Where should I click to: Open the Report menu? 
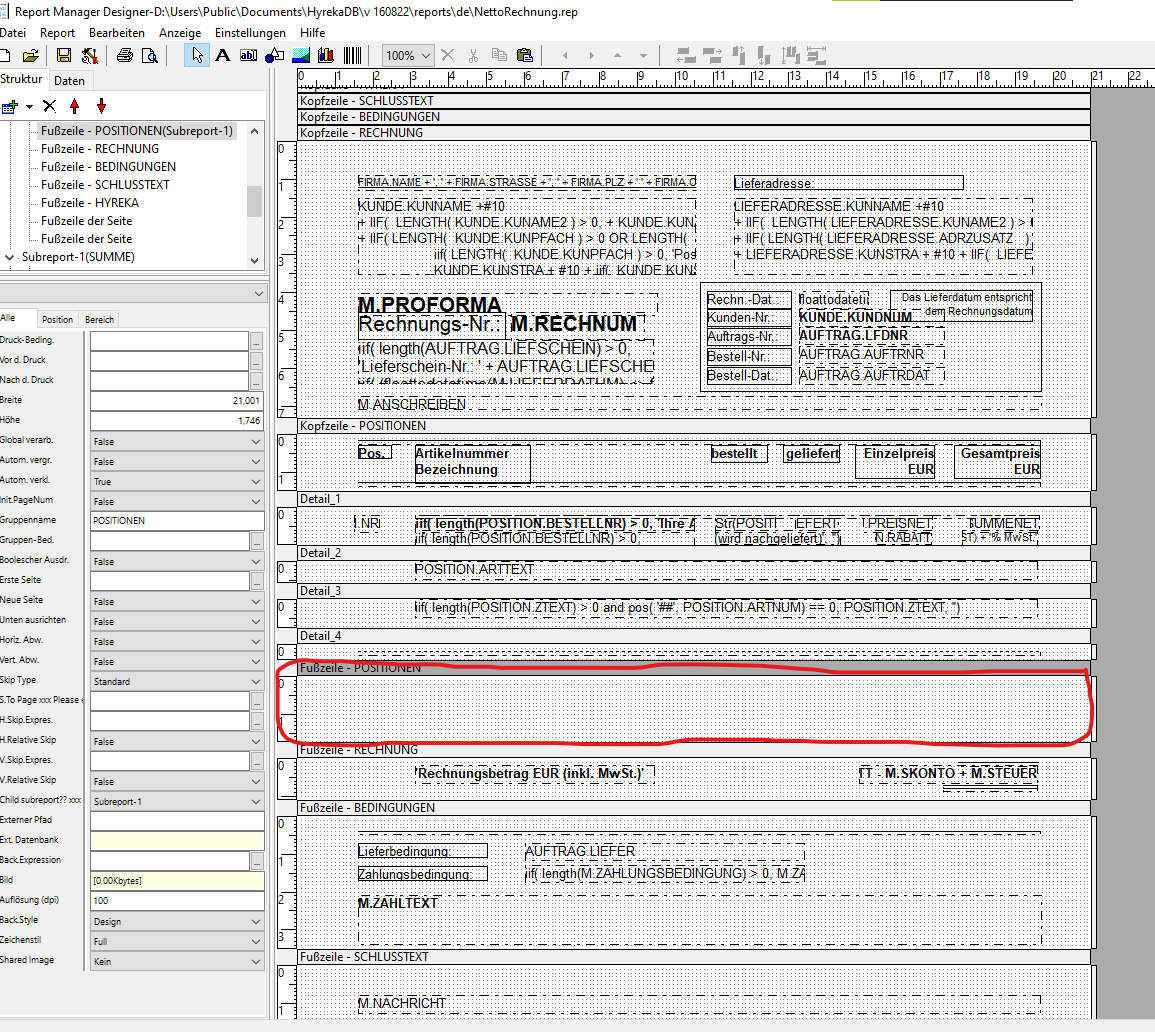point(57,32)
